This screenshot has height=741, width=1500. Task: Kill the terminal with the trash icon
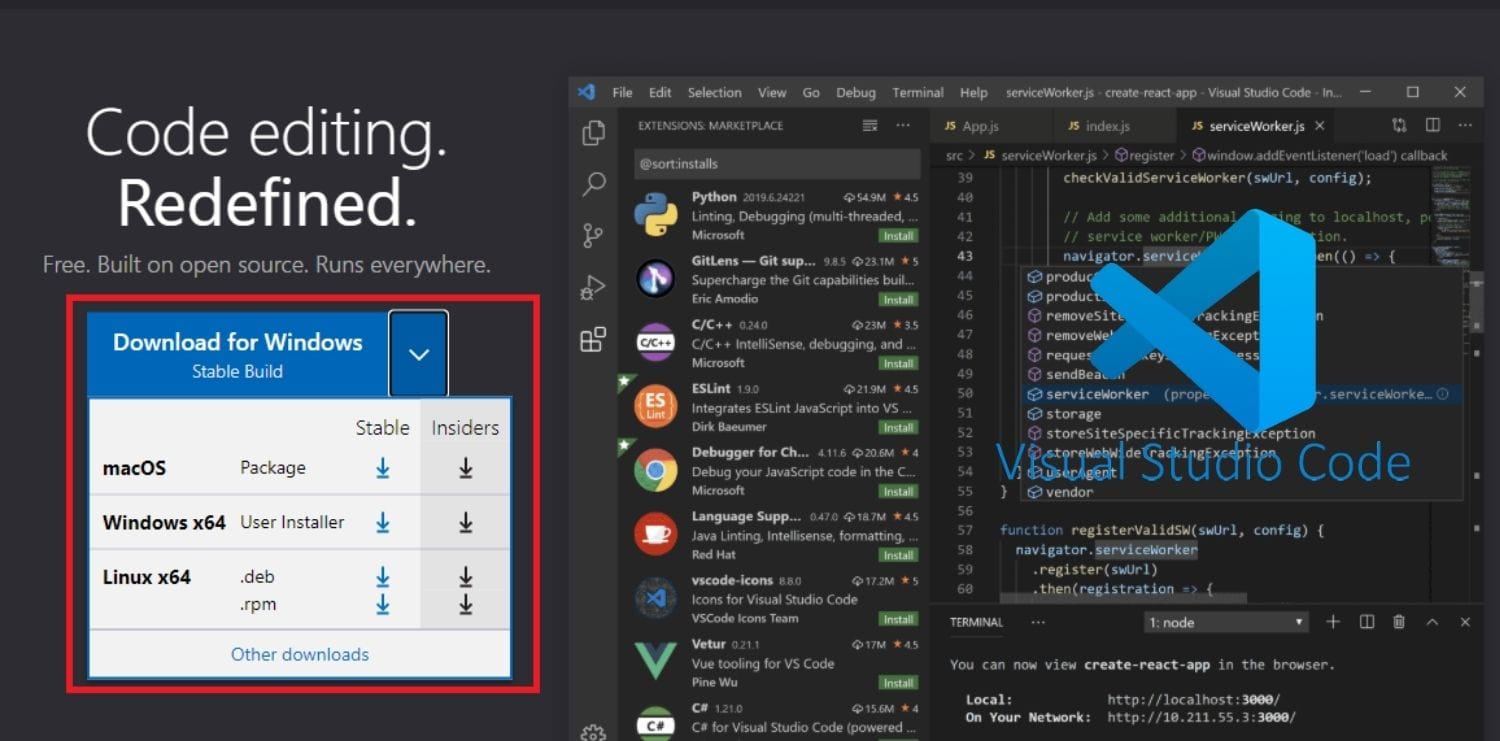tap(1400, 622)
